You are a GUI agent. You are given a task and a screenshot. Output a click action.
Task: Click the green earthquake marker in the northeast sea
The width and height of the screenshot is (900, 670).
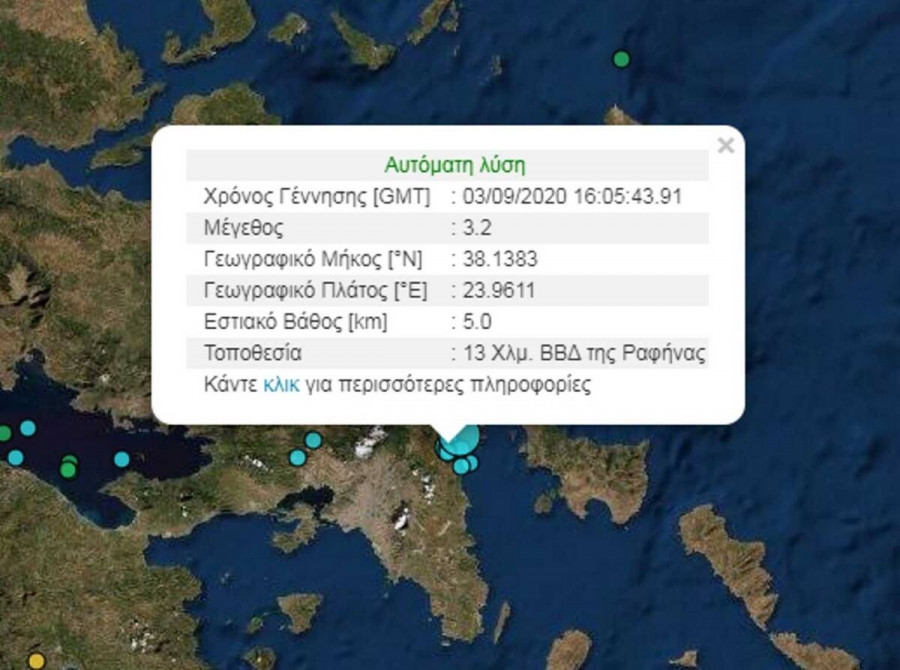pos(621,59)
